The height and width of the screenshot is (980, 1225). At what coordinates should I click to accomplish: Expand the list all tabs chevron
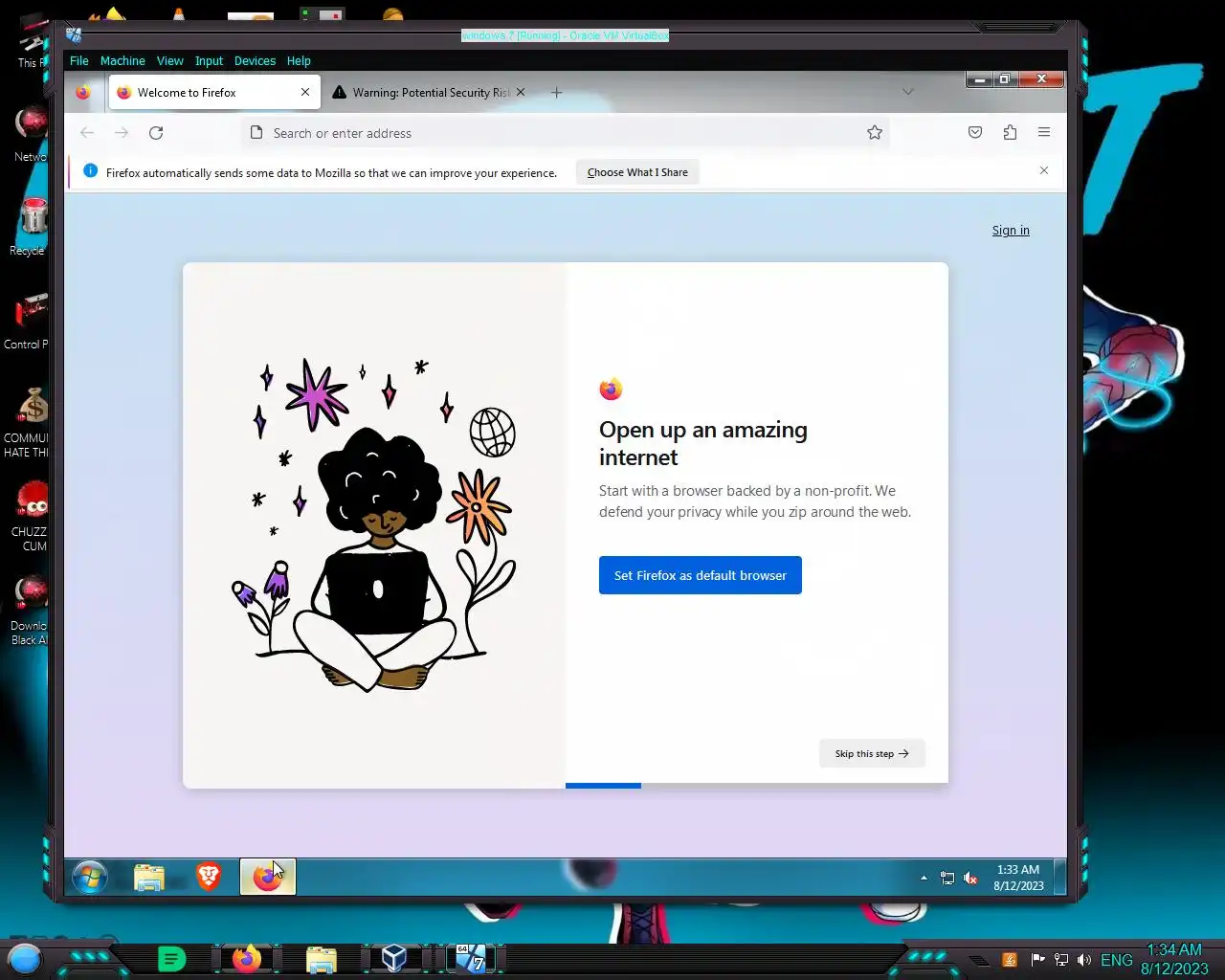[908, 93]
